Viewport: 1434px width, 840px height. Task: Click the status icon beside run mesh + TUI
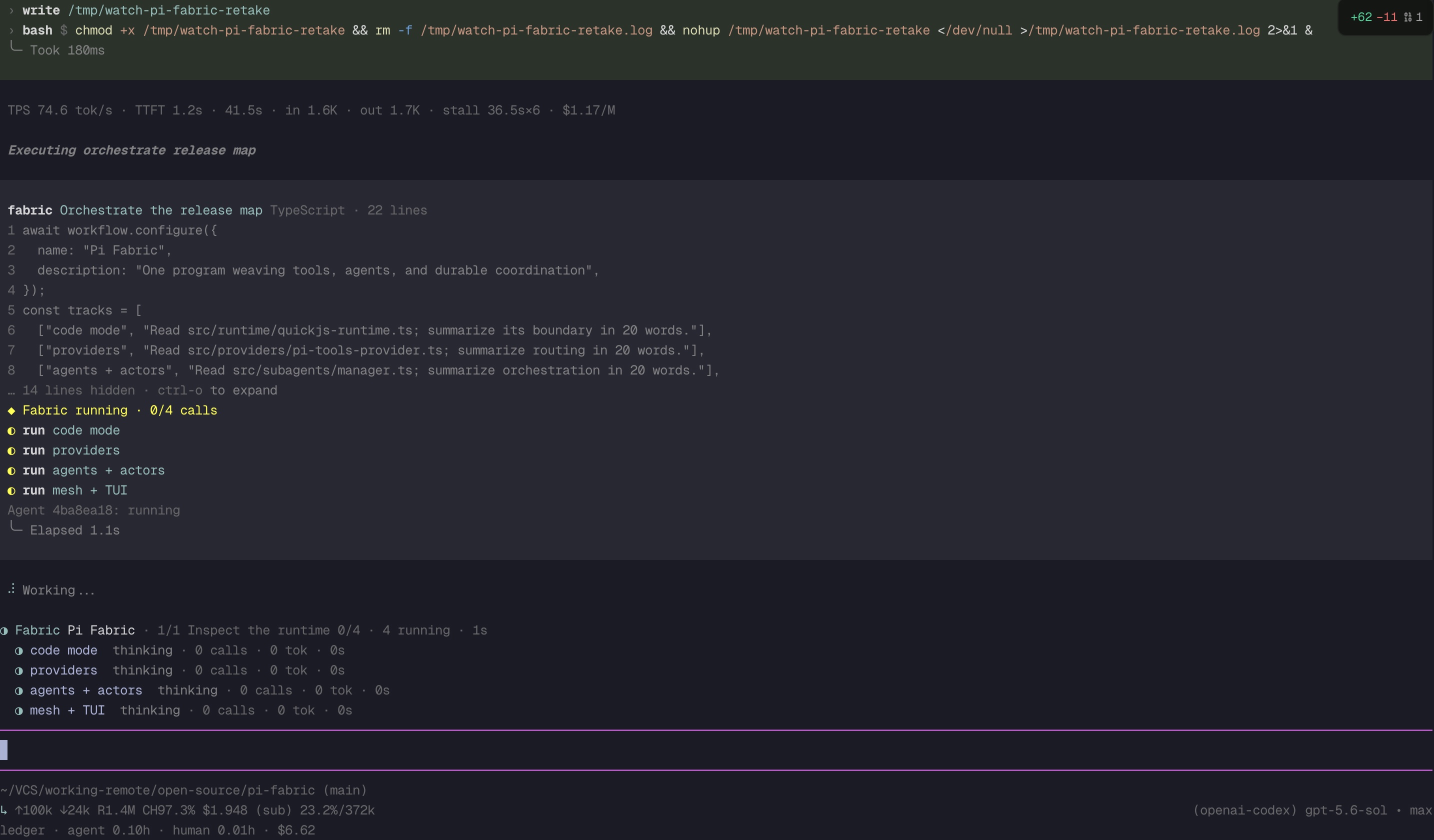[11, 490]
